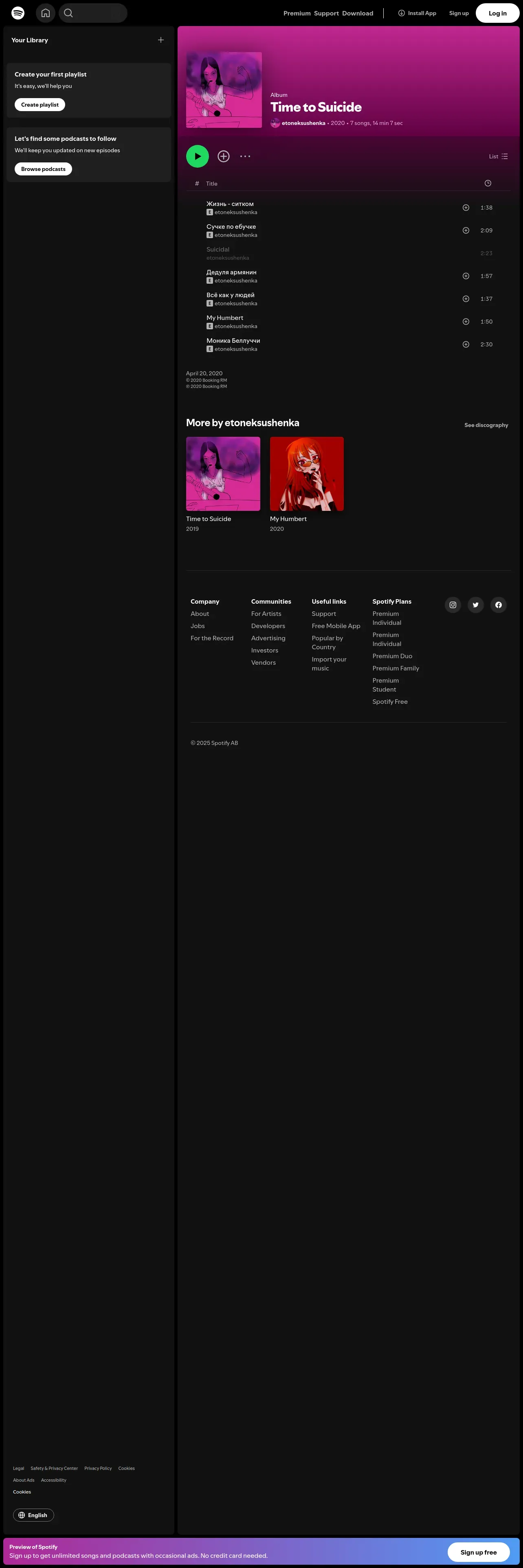The image size is (523, 1568).
Task: Click the album header cover art
Action: [224, 90]
